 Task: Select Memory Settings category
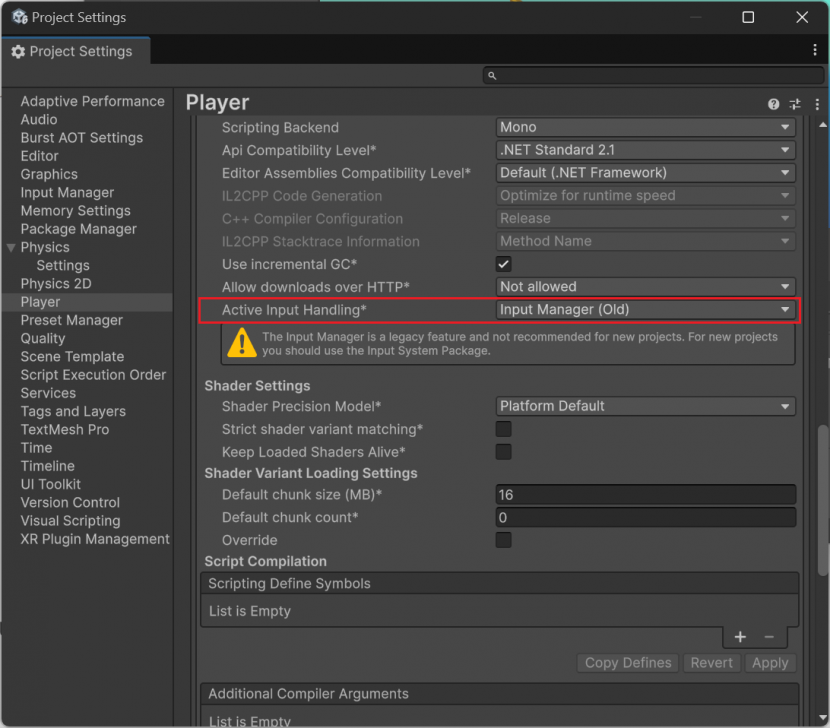(75, 211)
